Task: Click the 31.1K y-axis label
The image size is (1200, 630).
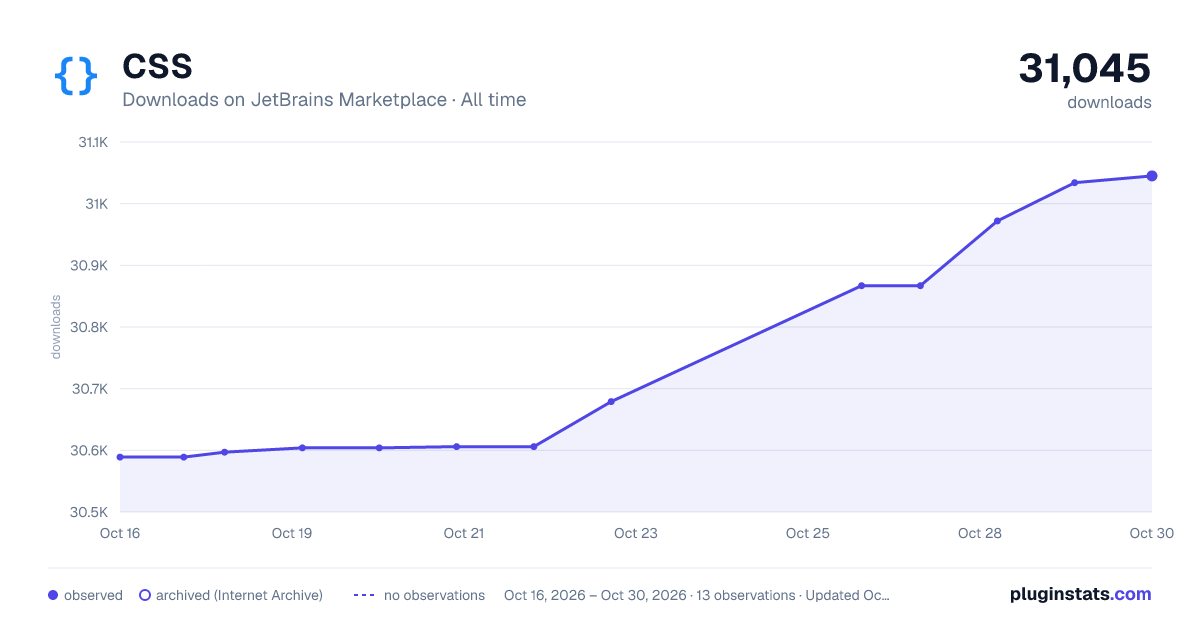Action: pyautogui.click(x=92, y=142)
